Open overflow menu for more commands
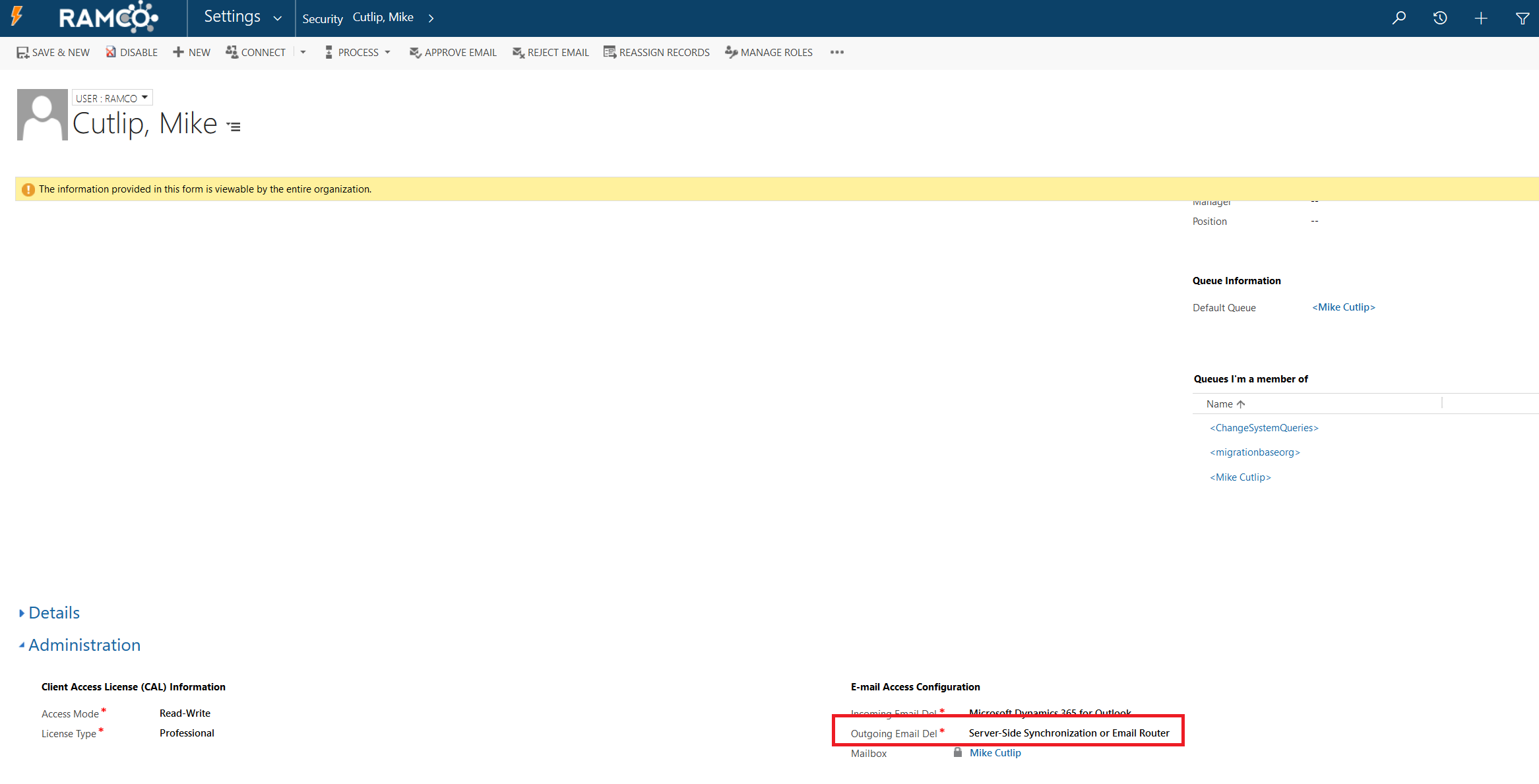1539x784 pixels. click(836, 52)
